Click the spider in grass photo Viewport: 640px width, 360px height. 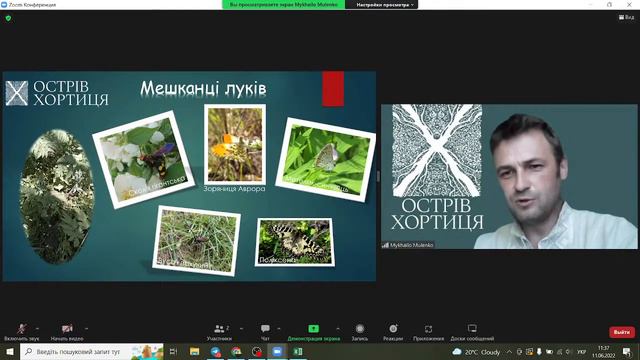pyautogui.click(x=196, y=241)
